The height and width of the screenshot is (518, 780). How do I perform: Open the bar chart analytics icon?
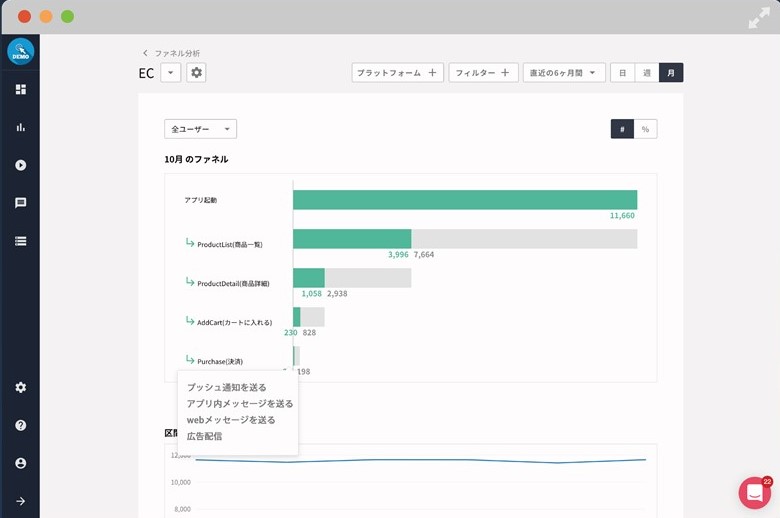point(20,127)
